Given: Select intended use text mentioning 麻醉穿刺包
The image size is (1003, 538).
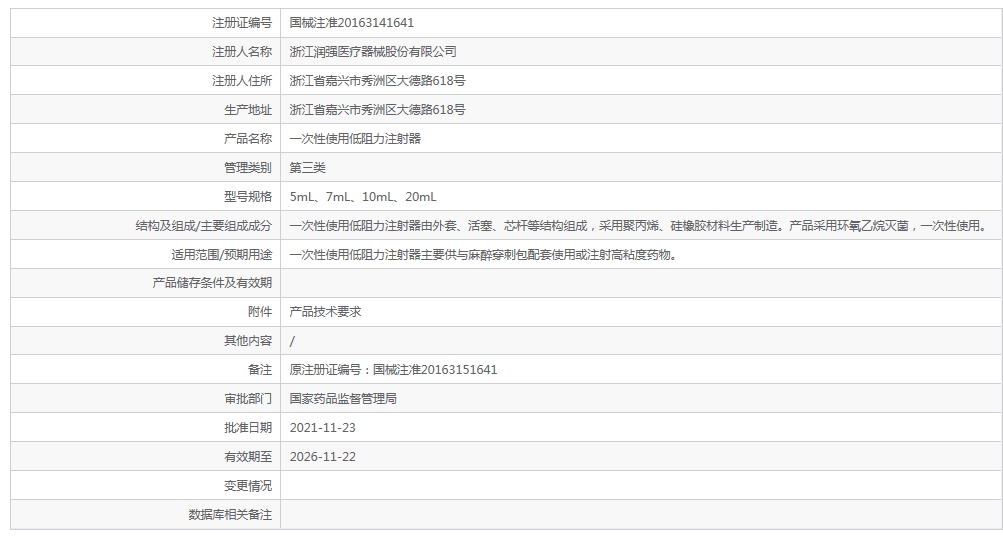Looking at the screenshot, I should click(x=484, y=255).
